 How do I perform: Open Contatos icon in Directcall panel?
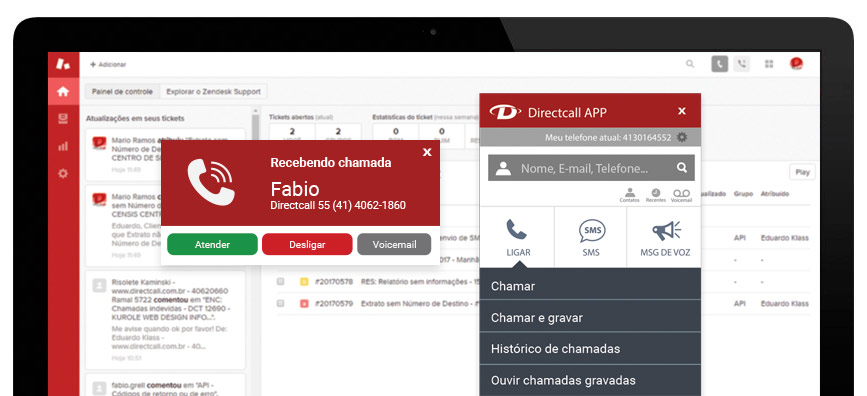pyautogui.click(x=629, y=195)
